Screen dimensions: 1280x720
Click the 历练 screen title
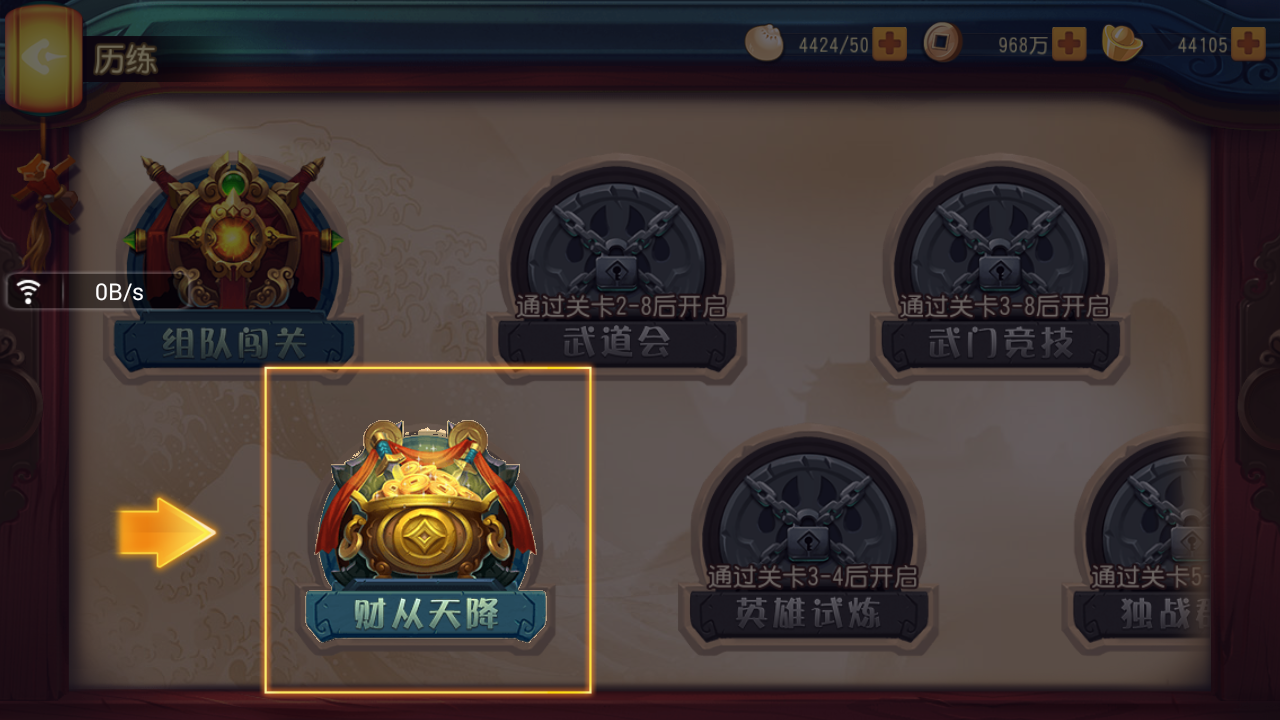126,59
